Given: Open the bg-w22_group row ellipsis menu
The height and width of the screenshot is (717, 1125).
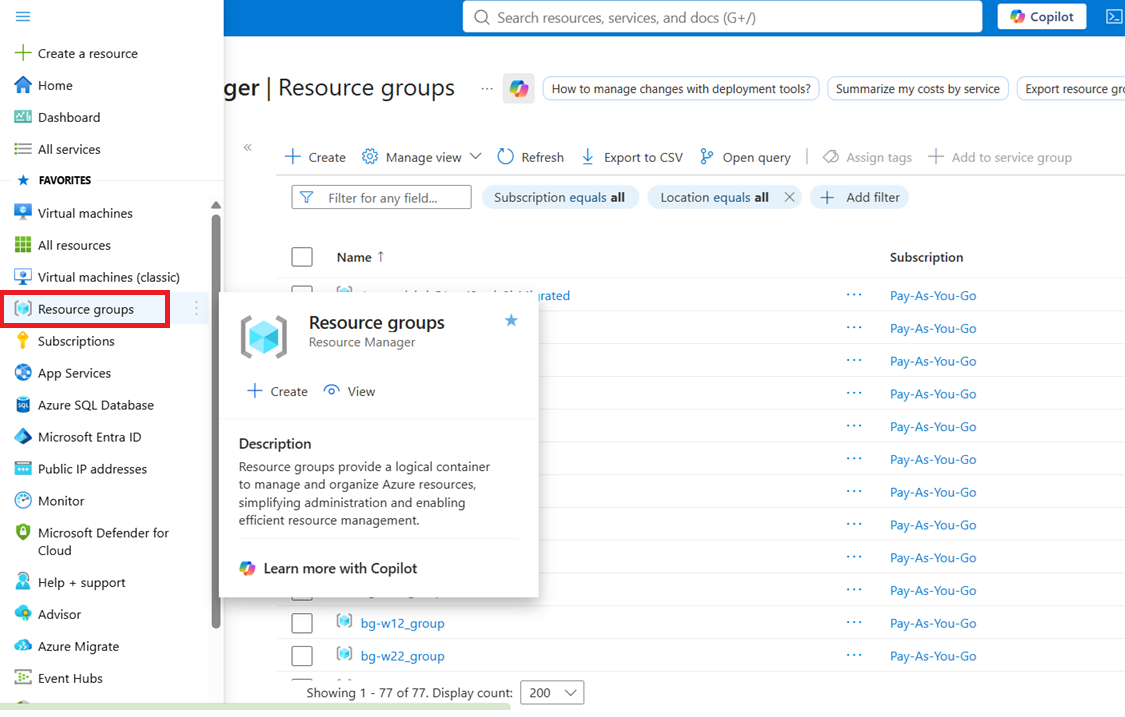Looking at the screenshot, I should [x=854, y=655].
